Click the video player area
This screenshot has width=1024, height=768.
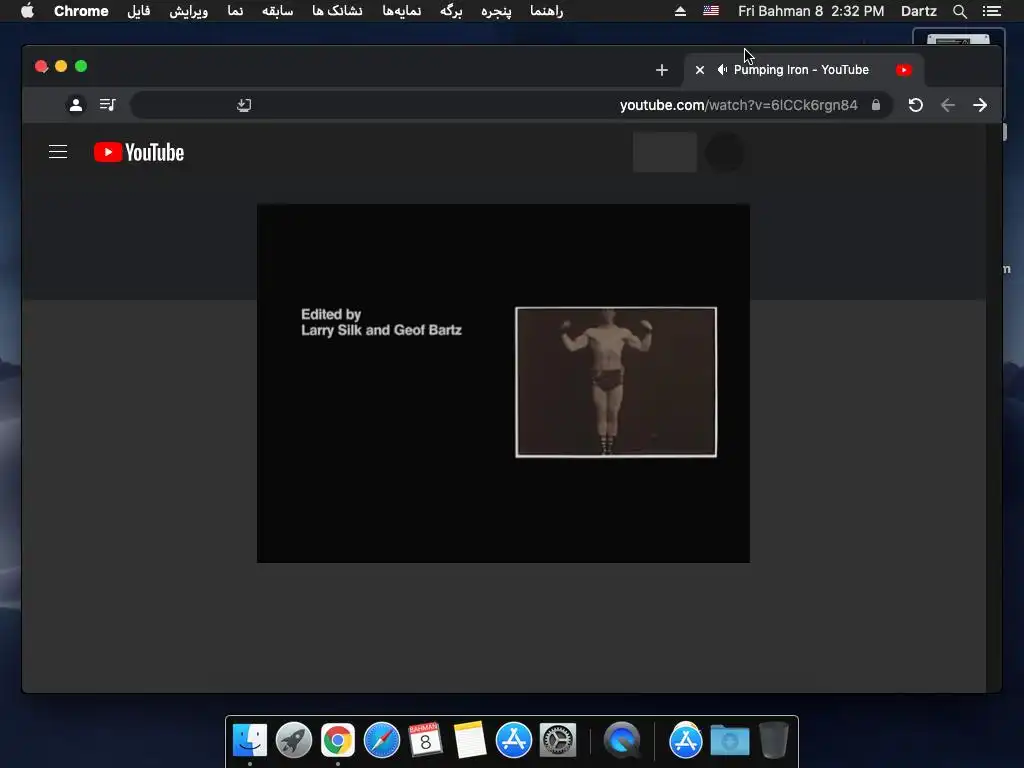click(503, 383)
